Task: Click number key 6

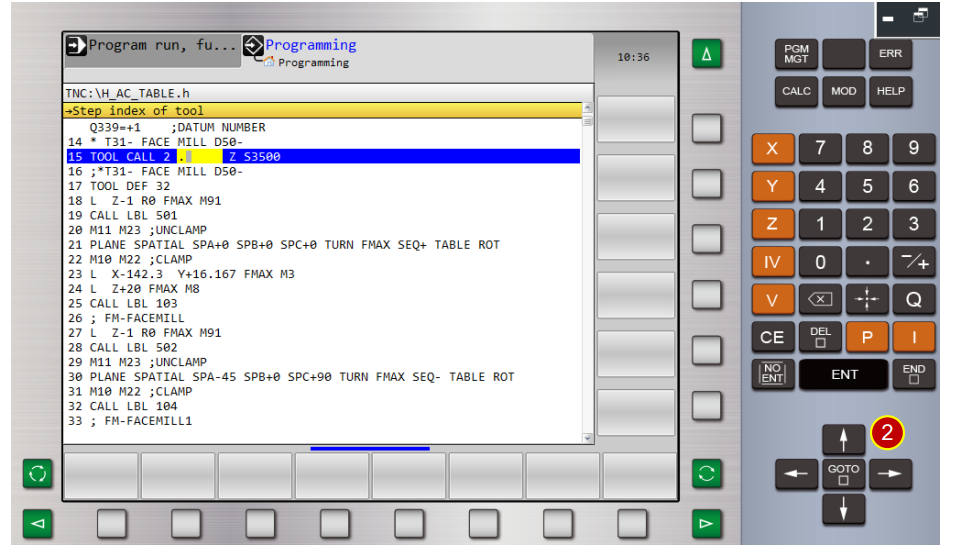Action: [x=913, y=186]
